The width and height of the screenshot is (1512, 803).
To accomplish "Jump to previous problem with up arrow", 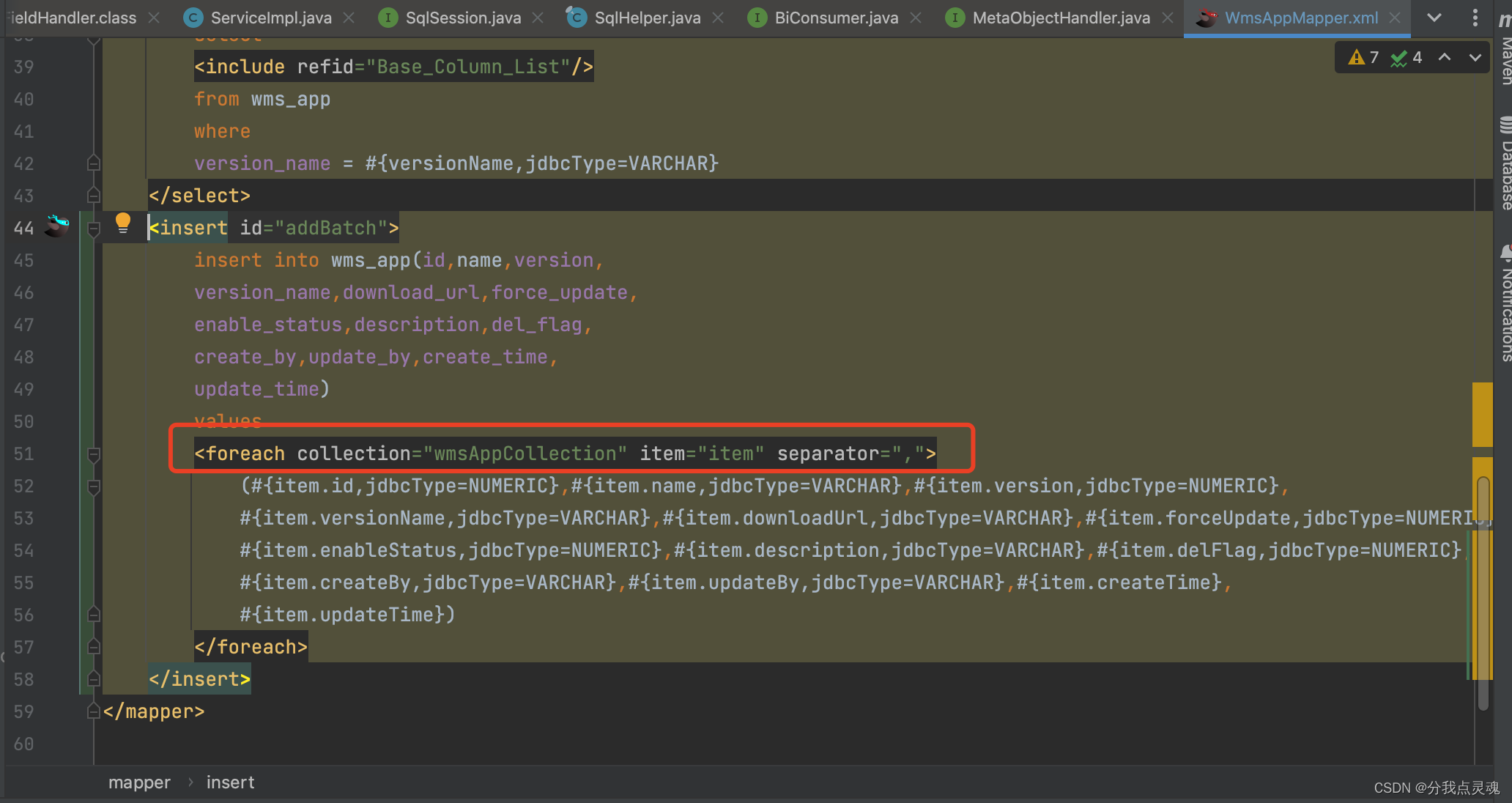I will [1443, 57].
